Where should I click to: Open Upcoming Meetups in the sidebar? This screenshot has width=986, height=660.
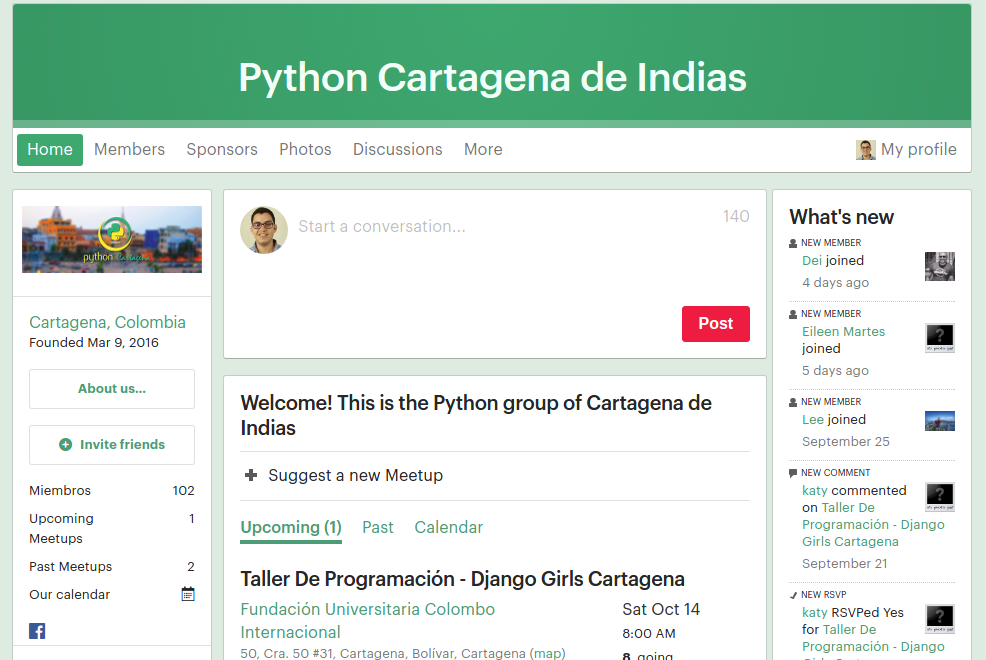pos(112,529)
